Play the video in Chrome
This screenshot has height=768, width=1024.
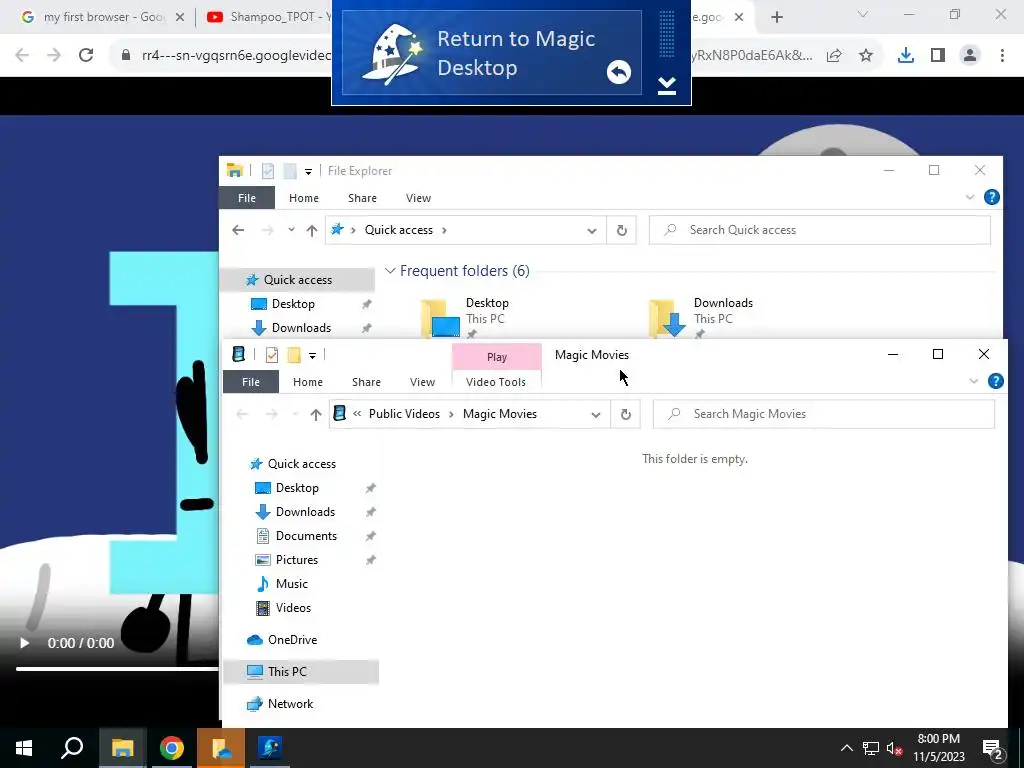[25, 643]
